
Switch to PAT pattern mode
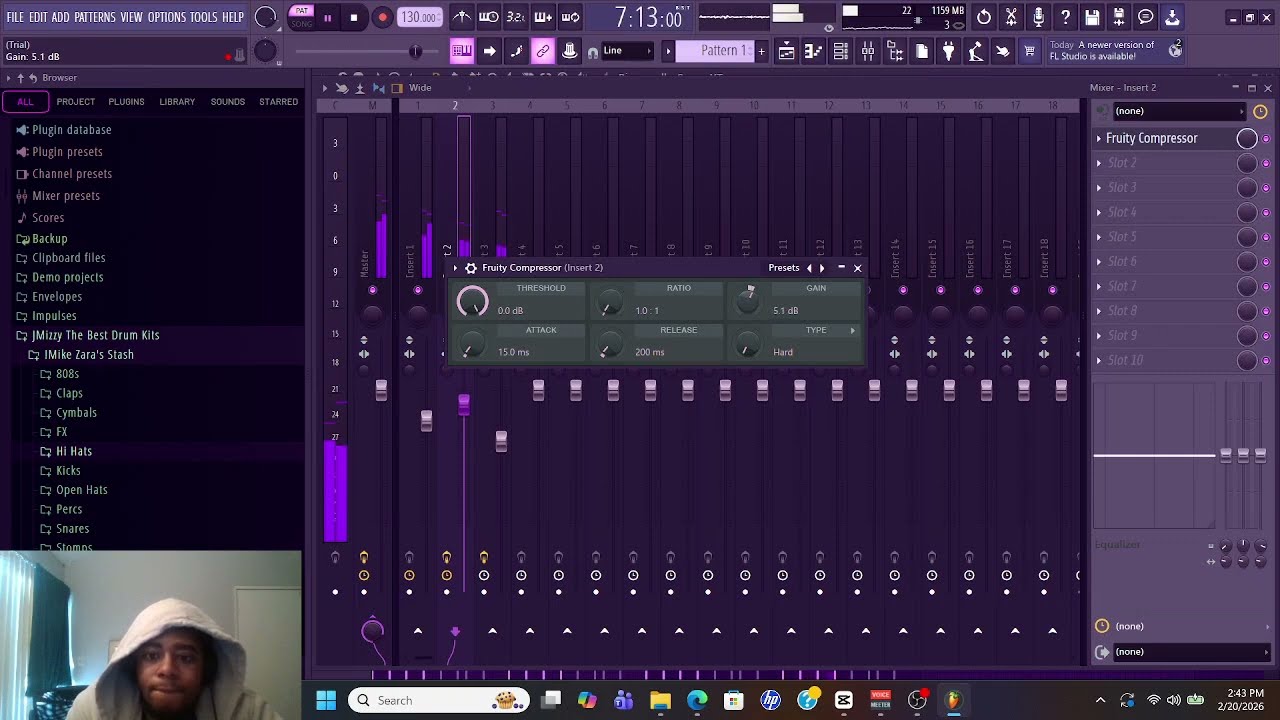point(301,11)
